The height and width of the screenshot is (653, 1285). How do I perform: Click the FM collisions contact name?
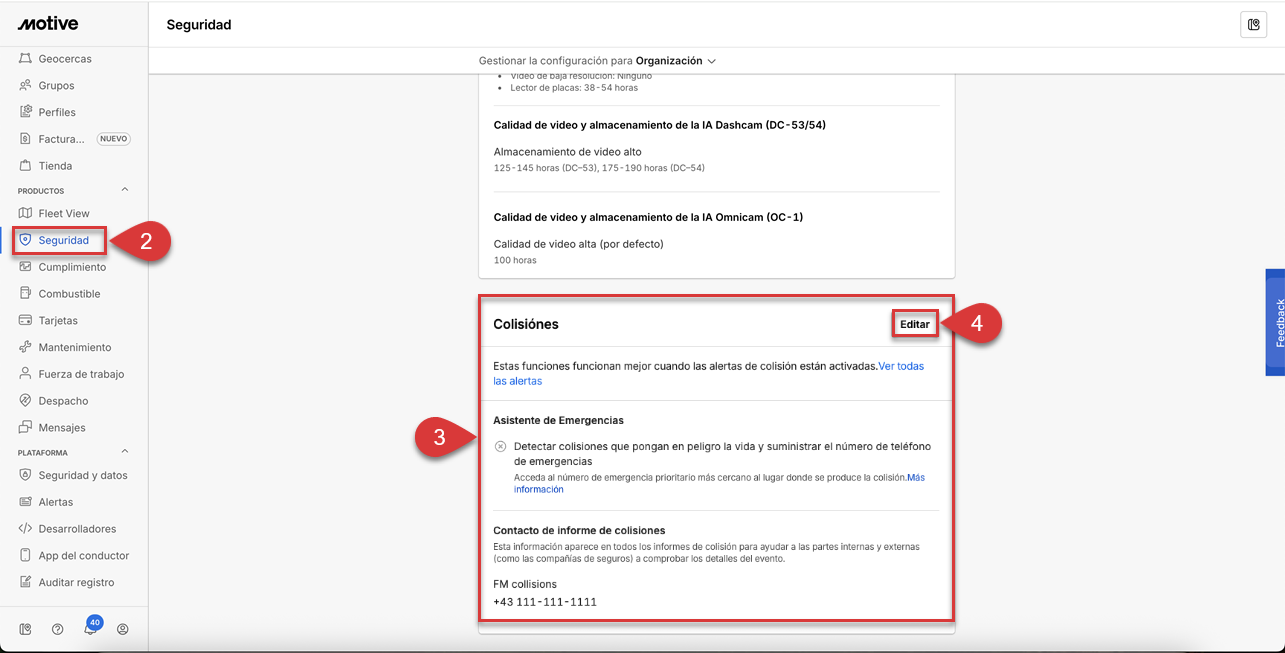click(525, 584)
